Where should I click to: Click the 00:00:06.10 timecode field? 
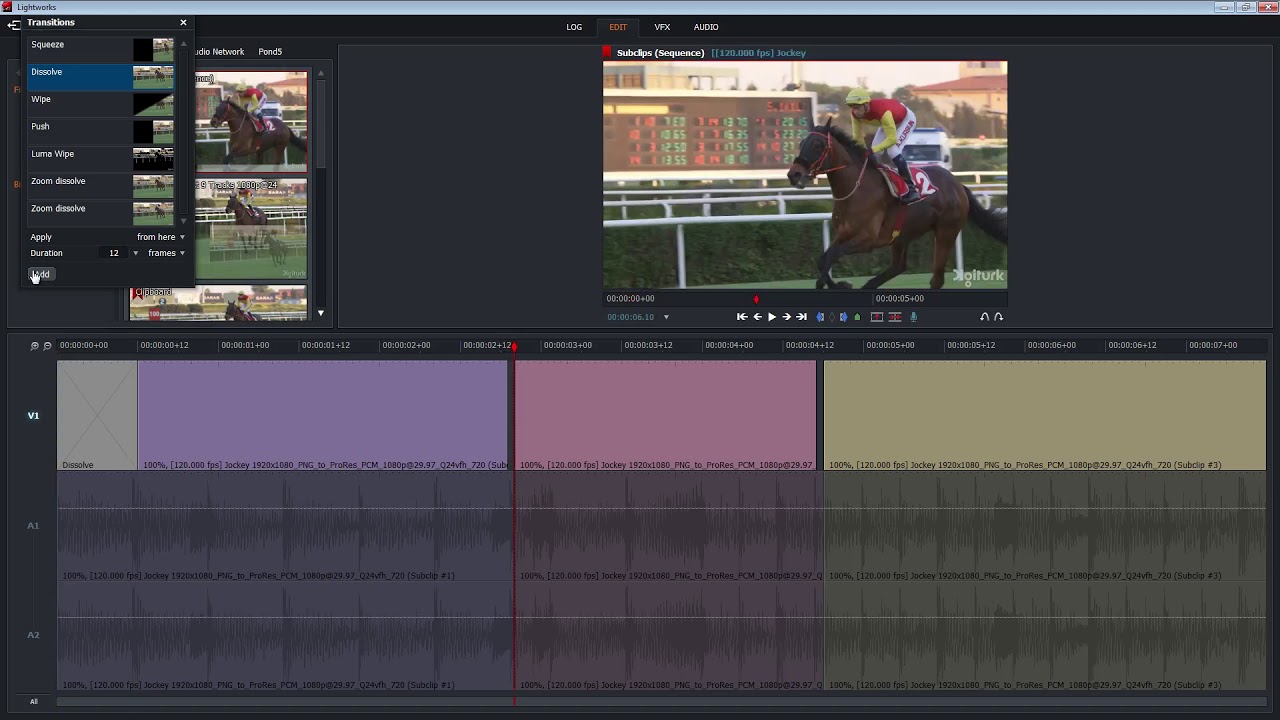pos(630,317)
